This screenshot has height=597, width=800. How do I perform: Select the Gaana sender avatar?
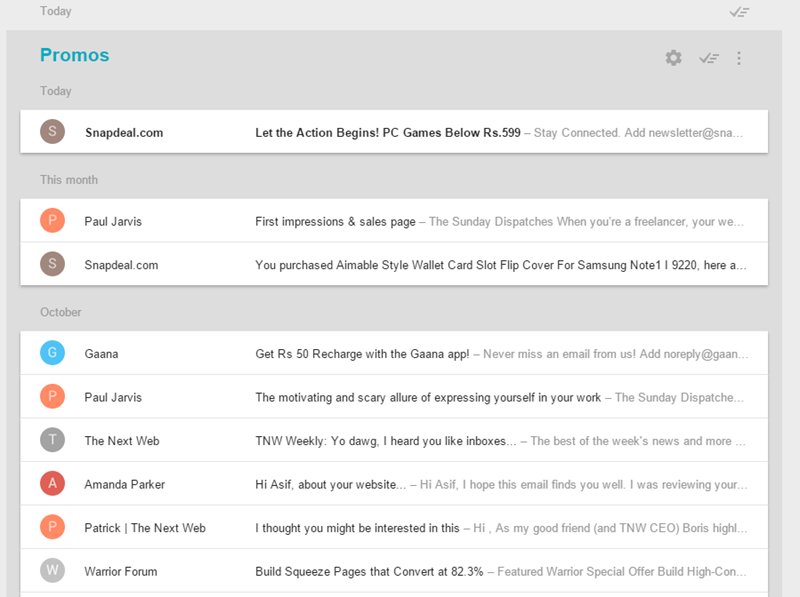pos(53,353)
